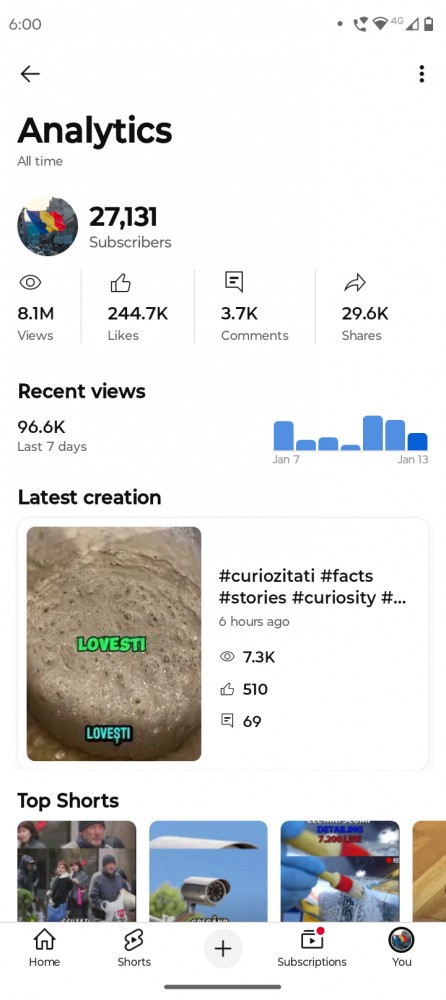Viewport: 446px width, 1000px height.
Task: Tap the channel avatar with flag
Action: [47, 226]
